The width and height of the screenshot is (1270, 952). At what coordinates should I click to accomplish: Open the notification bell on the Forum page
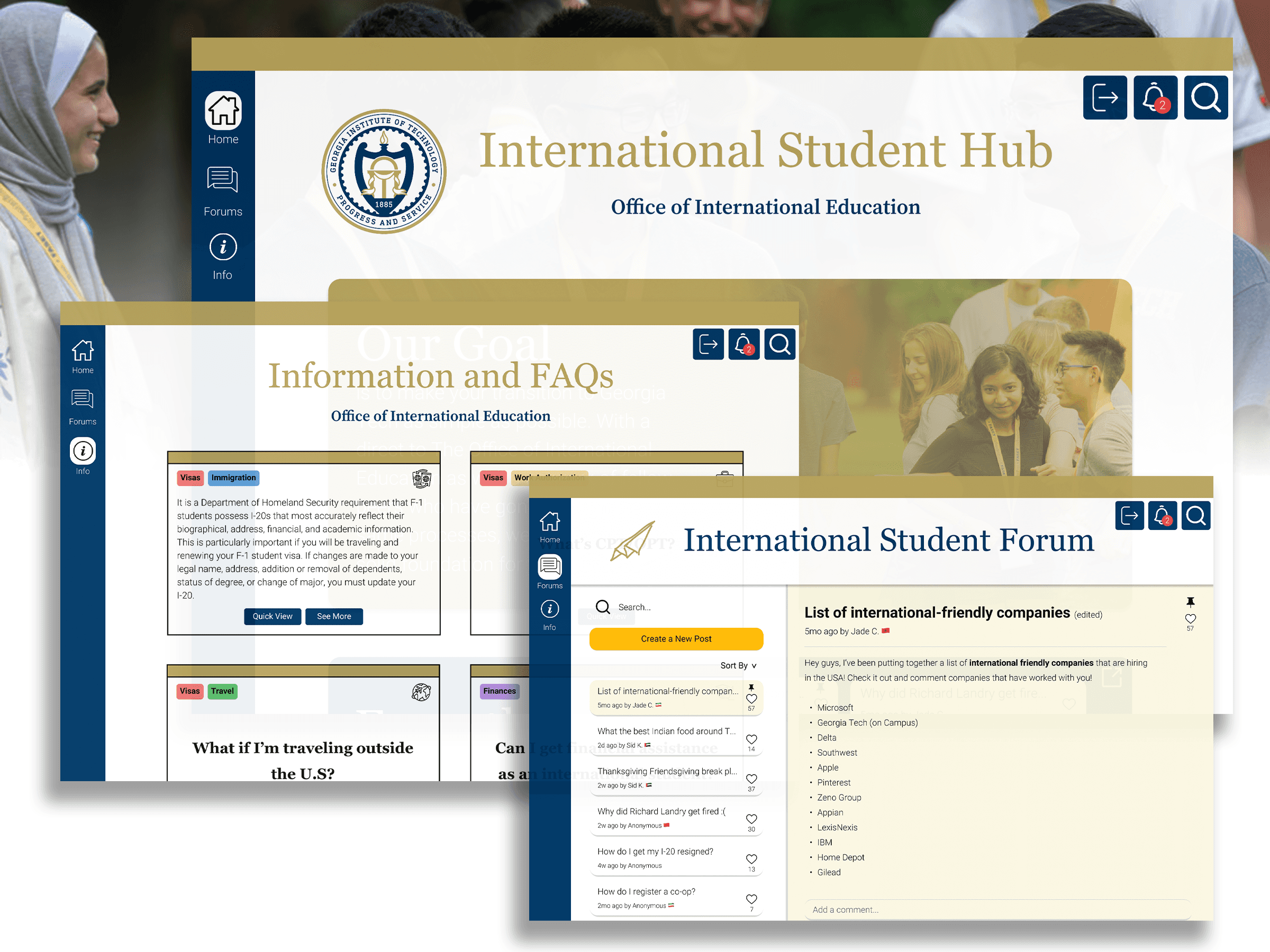coord(1162,515)
